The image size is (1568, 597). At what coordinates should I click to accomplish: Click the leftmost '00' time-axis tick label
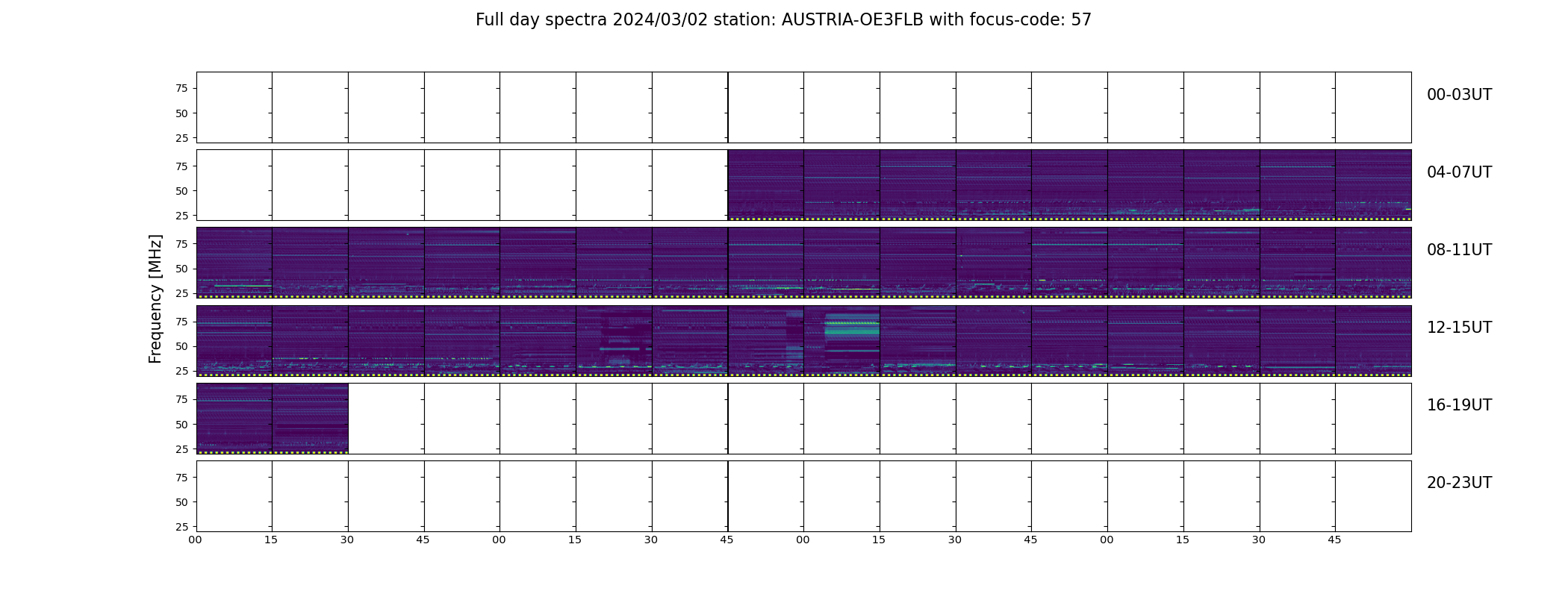(195, 540)
